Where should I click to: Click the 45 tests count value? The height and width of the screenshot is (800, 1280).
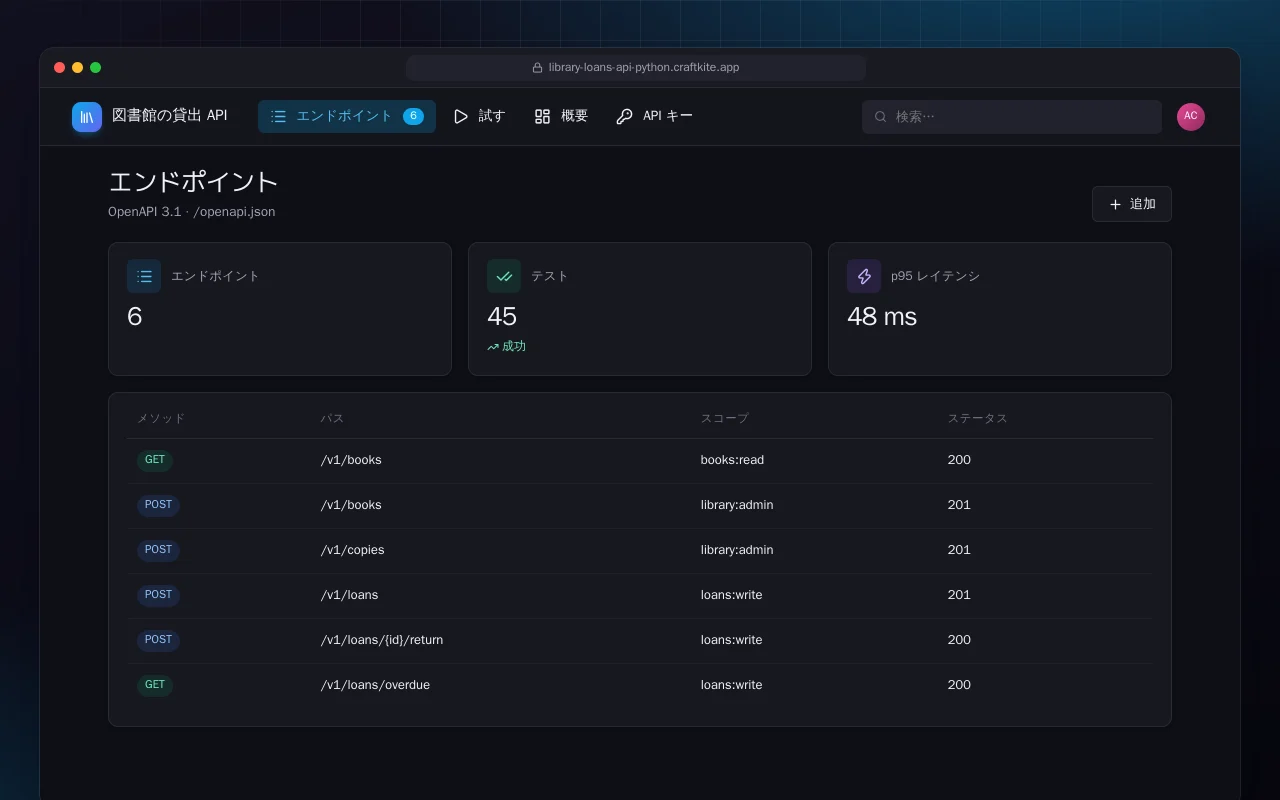pos(502,317)
